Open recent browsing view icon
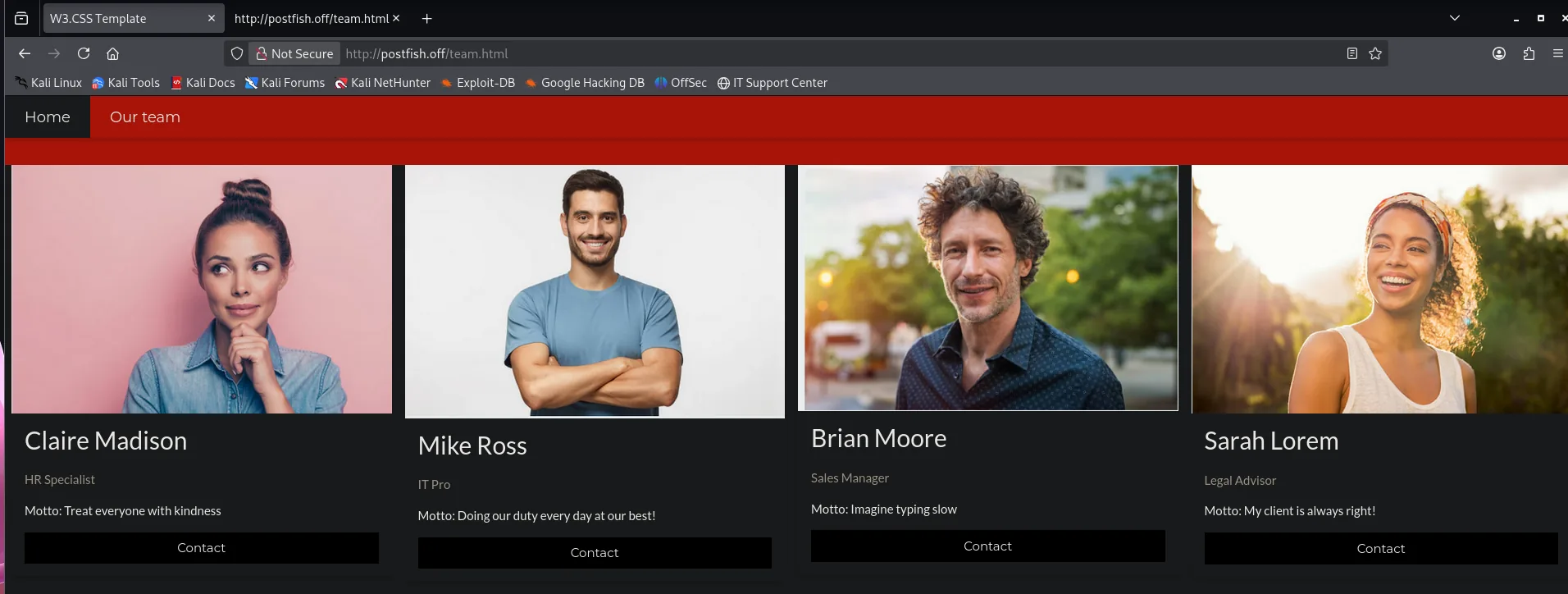This screenshot has height=594, width=1568. [21, 18]
